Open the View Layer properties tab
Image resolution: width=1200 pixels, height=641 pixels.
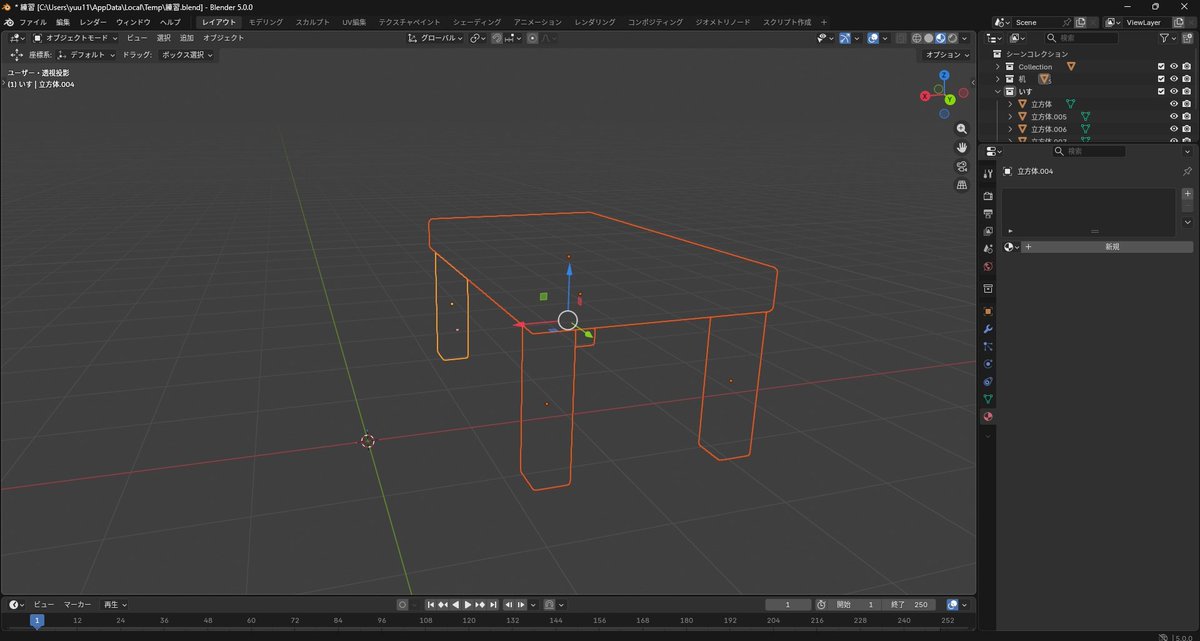(988, 231)
